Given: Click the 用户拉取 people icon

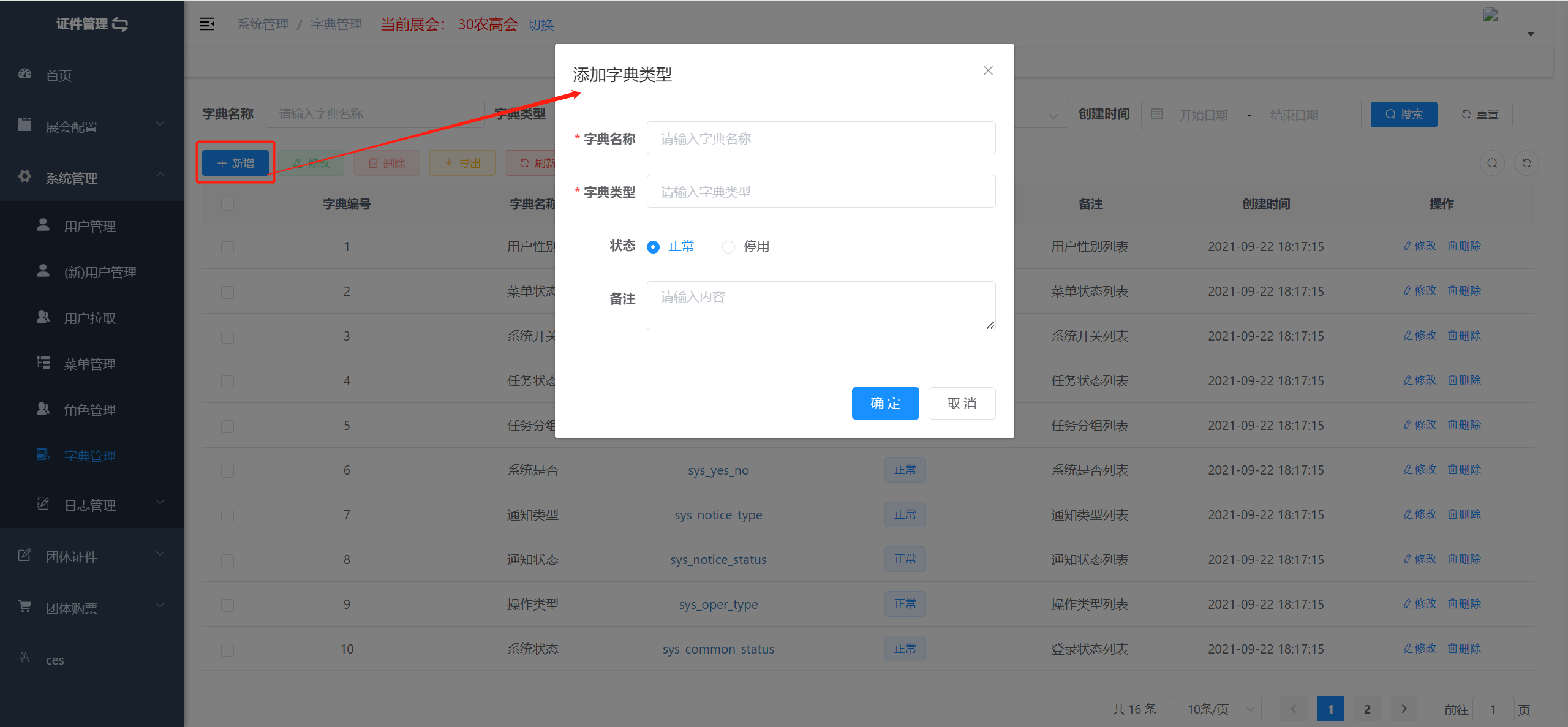Looking at the screenshot, I should (43, 317).
